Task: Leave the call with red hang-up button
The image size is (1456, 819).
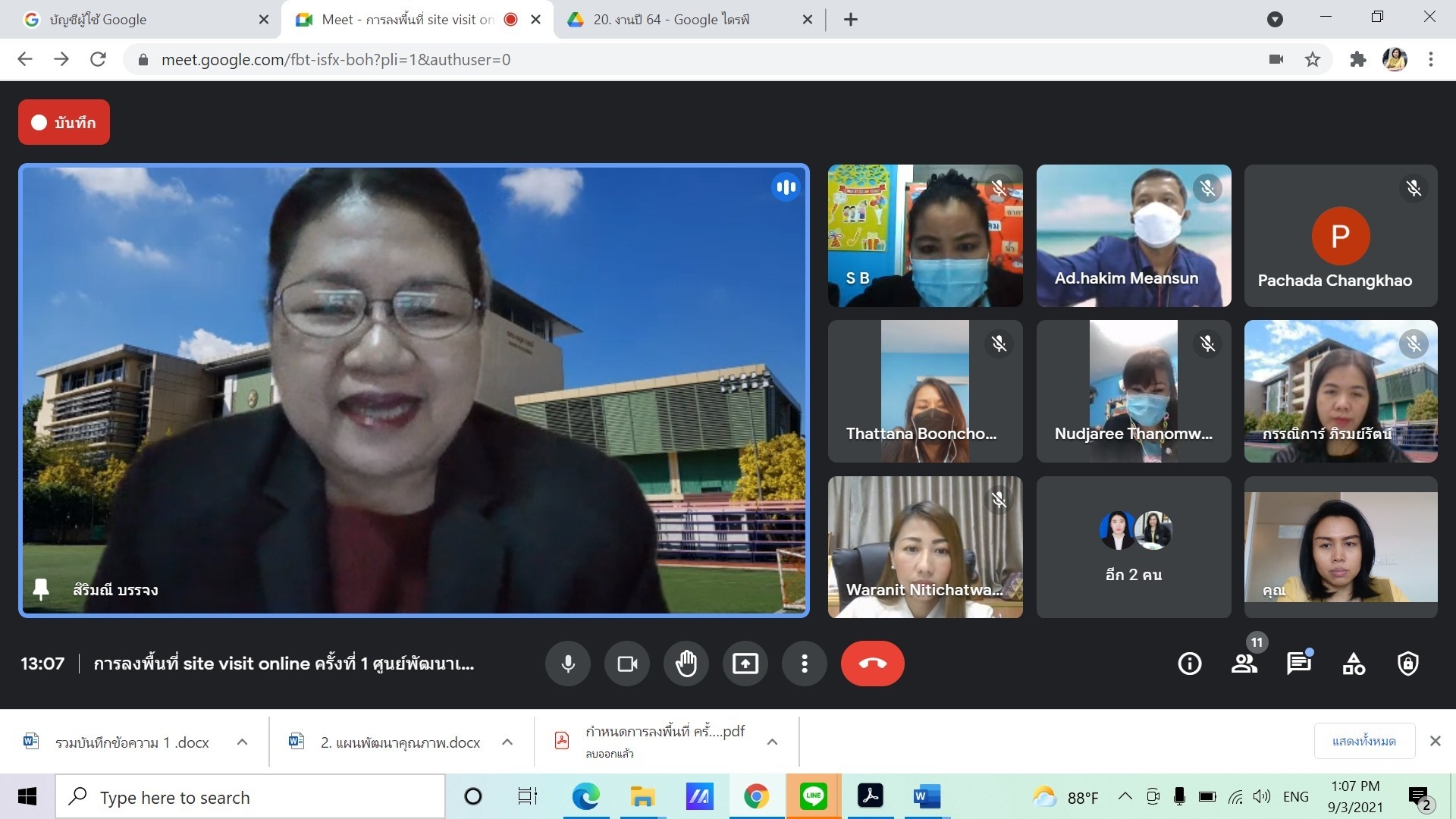Action: (872, 664)
